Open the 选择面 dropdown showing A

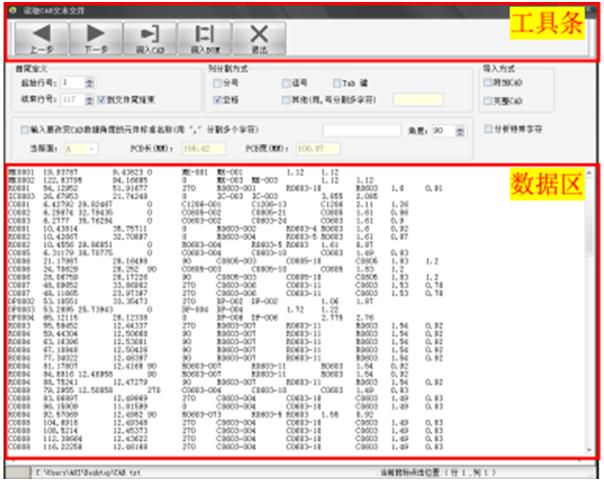(x=81, y=149)
